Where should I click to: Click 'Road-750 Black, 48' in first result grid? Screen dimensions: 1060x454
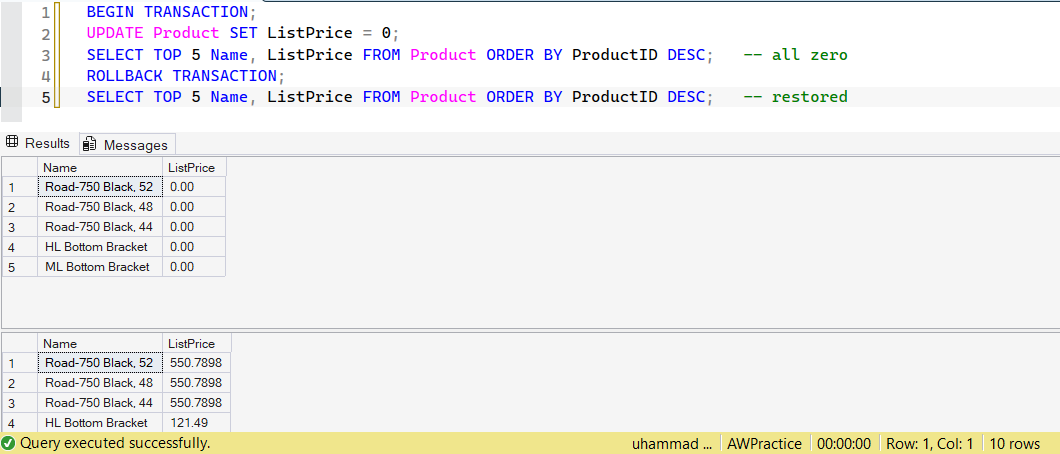point(100,206)
